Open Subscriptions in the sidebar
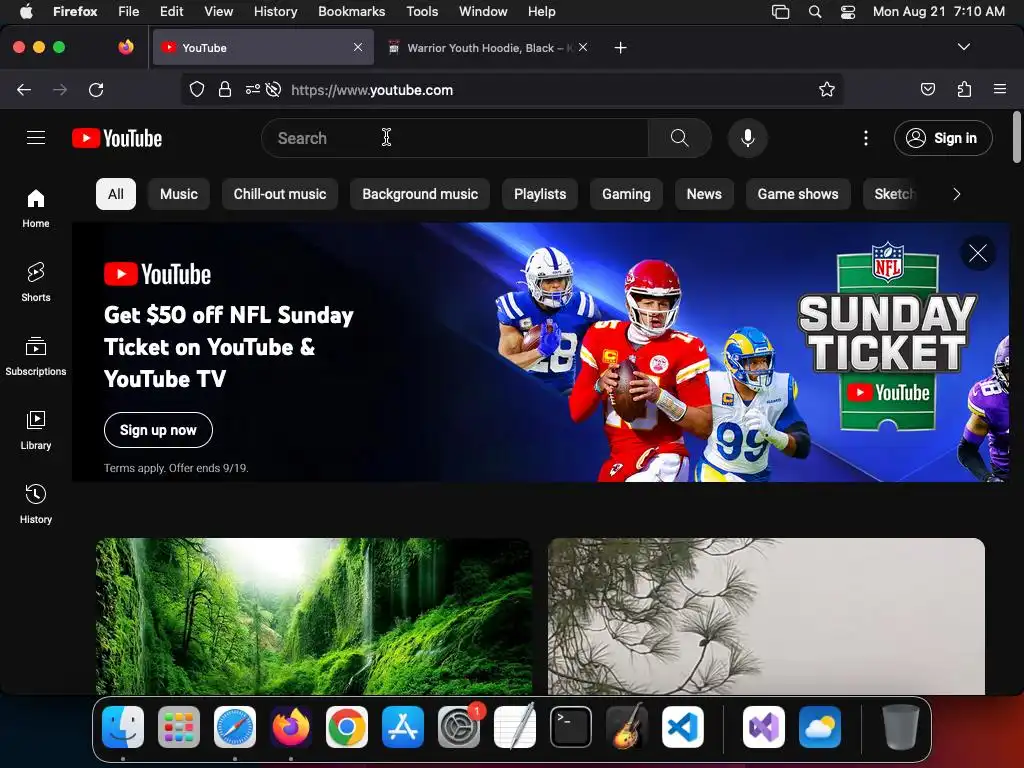 tap(36, 356)
